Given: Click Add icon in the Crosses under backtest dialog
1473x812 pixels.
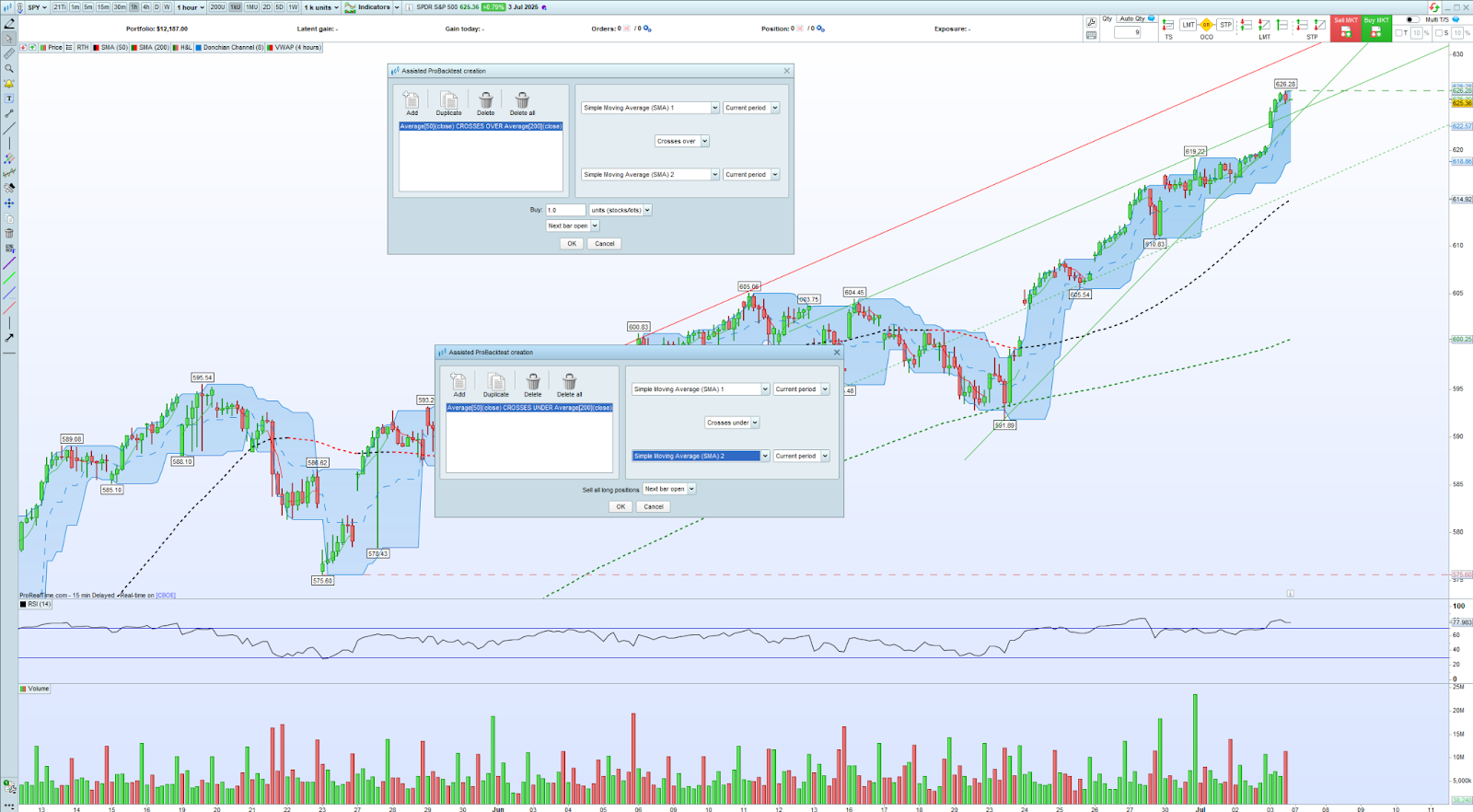Looking at the screenshot, I should [x=458, y=382].
